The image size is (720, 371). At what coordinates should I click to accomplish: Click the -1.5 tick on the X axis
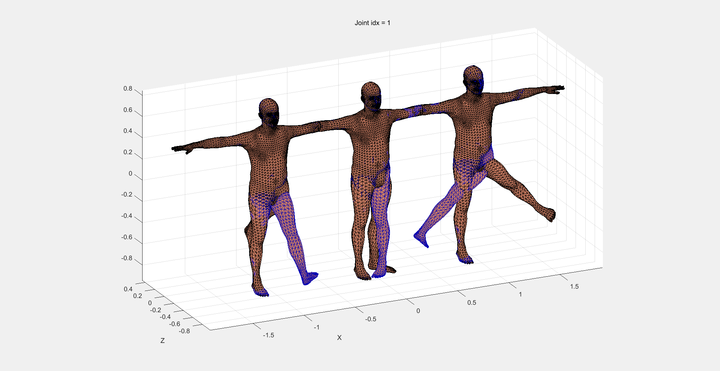269,335
